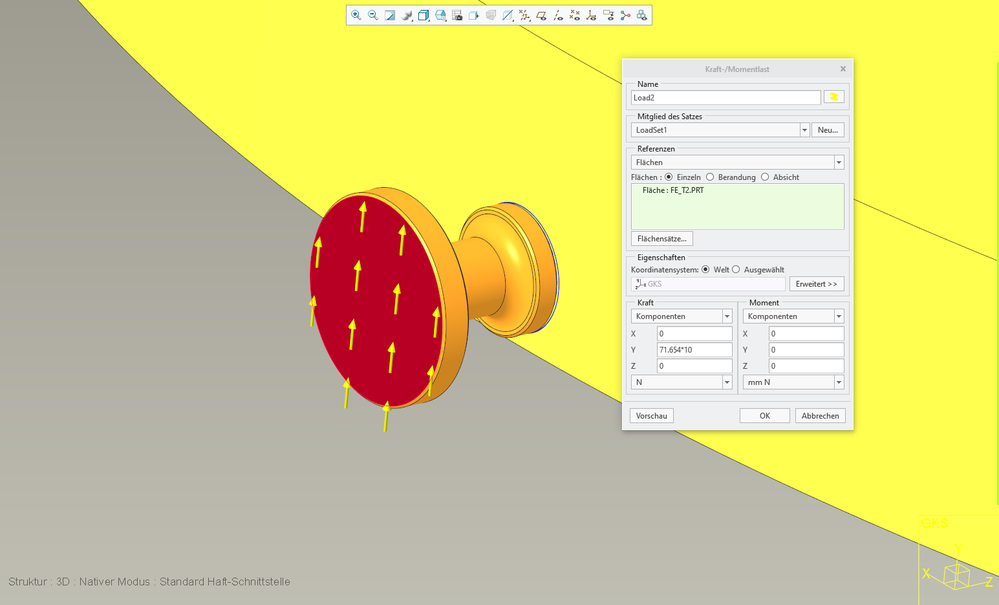Click the refit view icon

[390, 15]
